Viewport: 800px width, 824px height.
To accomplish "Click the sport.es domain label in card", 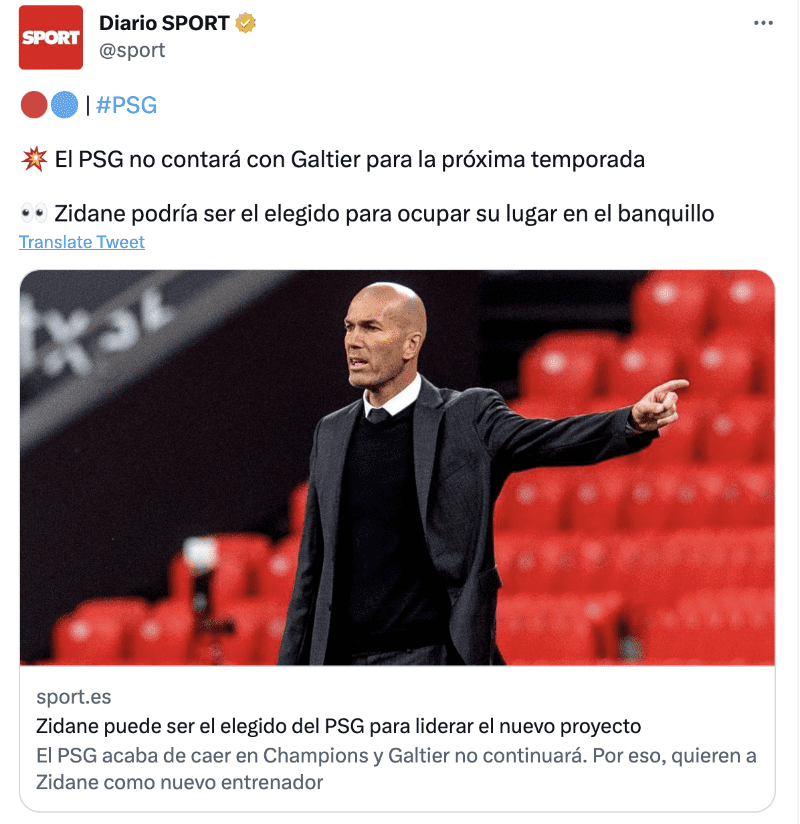I will pos(74,697).
